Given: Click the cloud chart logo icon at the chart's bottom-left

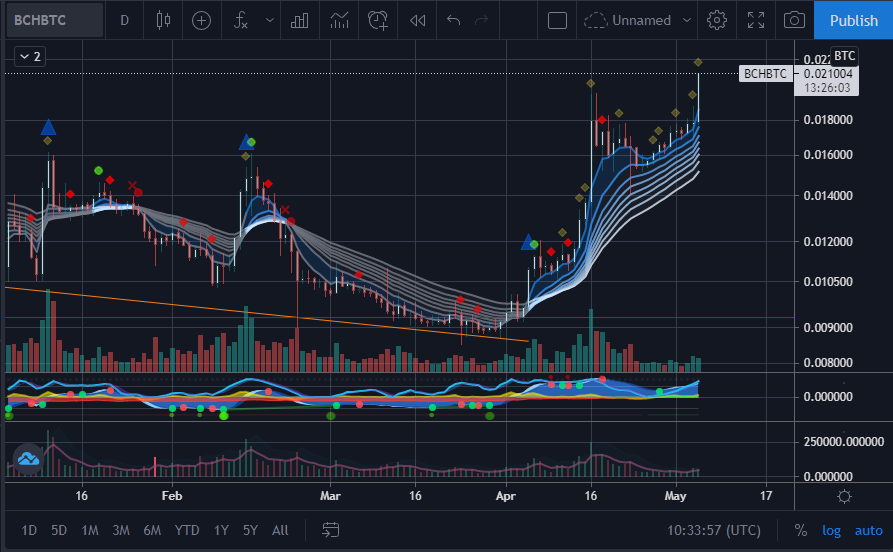Looking at the screenshot, I should pyautogui.click(x=28, y=459).
